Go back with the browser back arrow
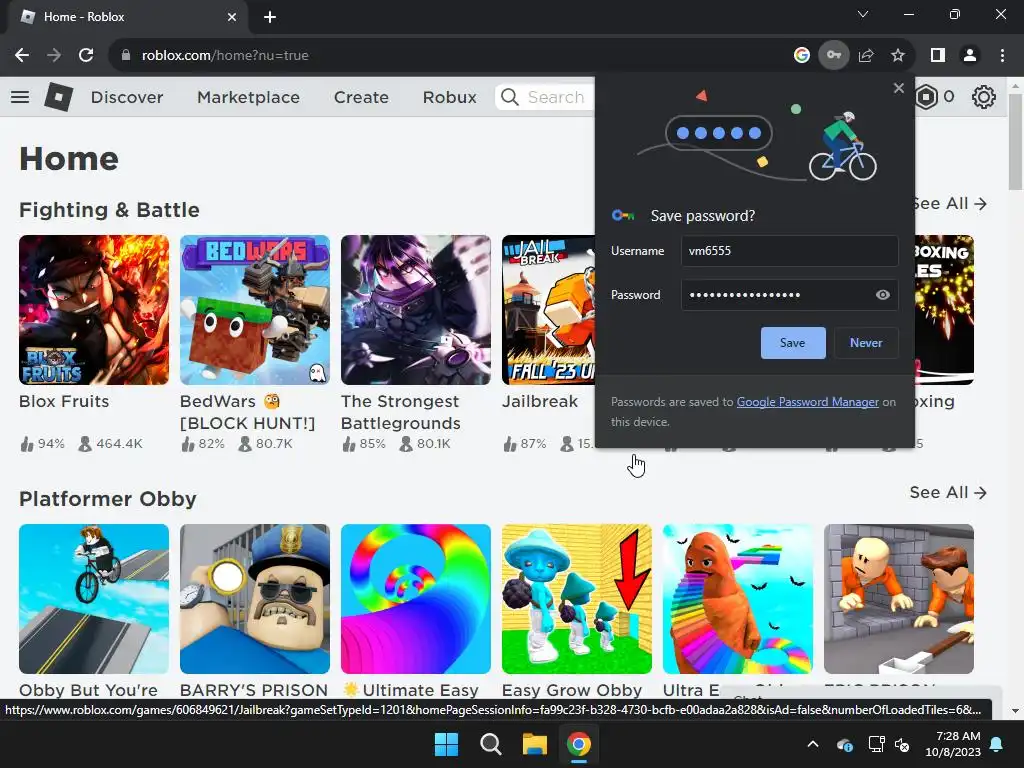This screenshot has height=768, width=1024. (22, 56)
